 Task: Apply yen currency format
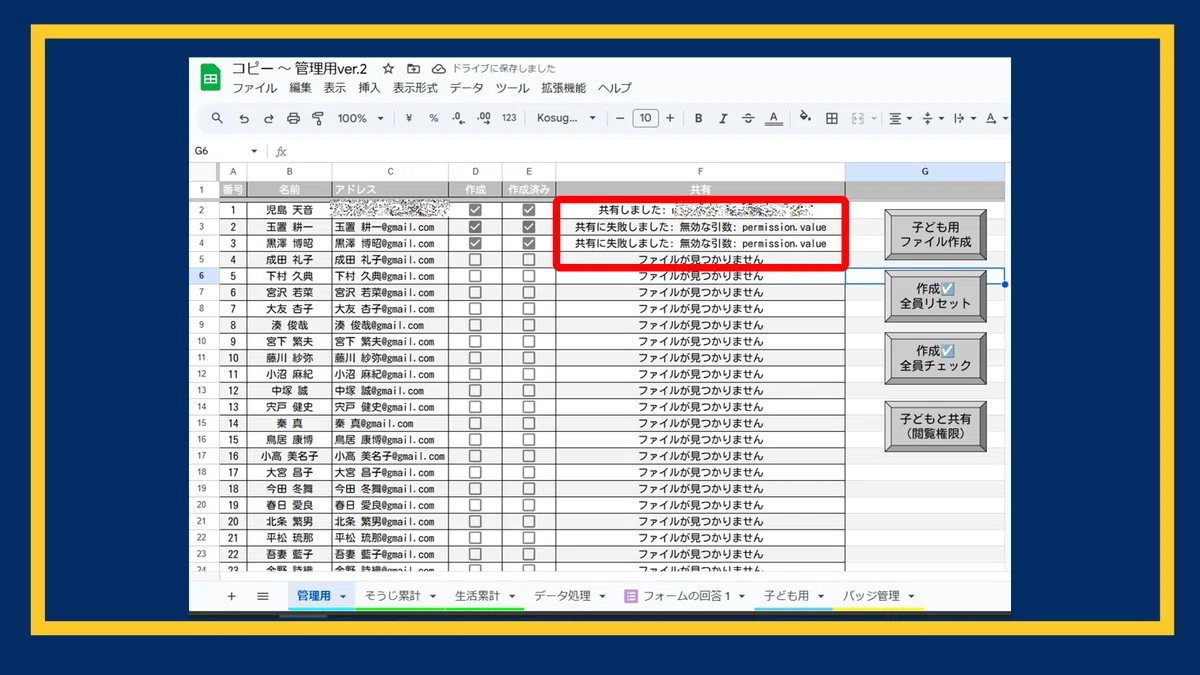coord(409,118)
